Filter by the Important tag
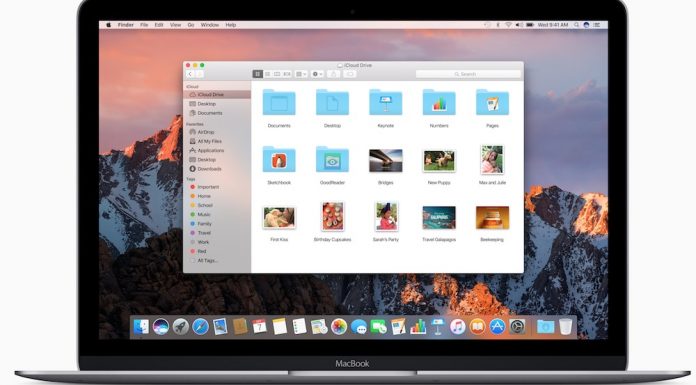 click(x=217, y=187)
